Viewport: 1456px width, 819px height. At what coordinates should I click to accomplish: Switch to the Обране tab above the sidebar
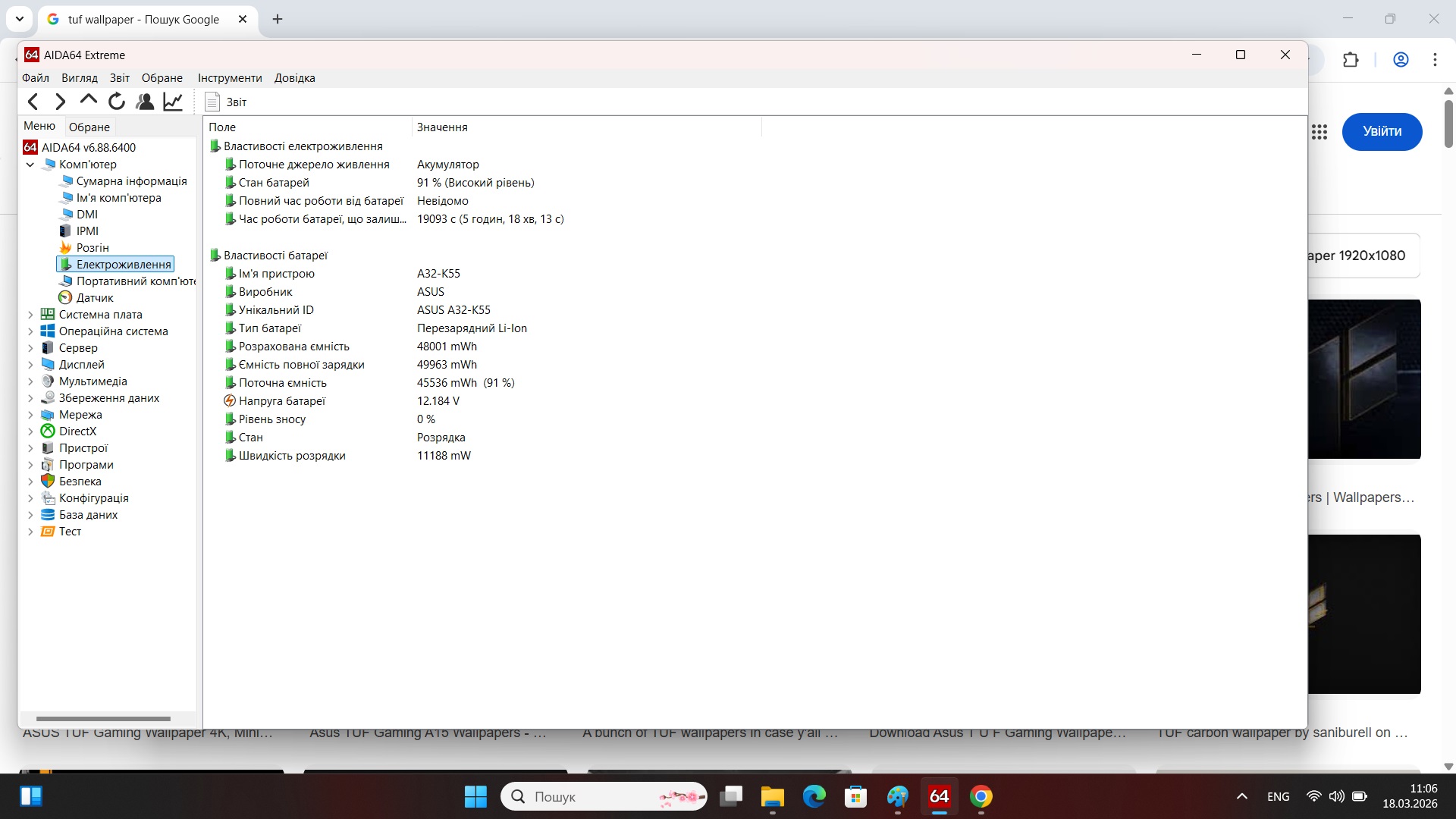tap(89, 127)
